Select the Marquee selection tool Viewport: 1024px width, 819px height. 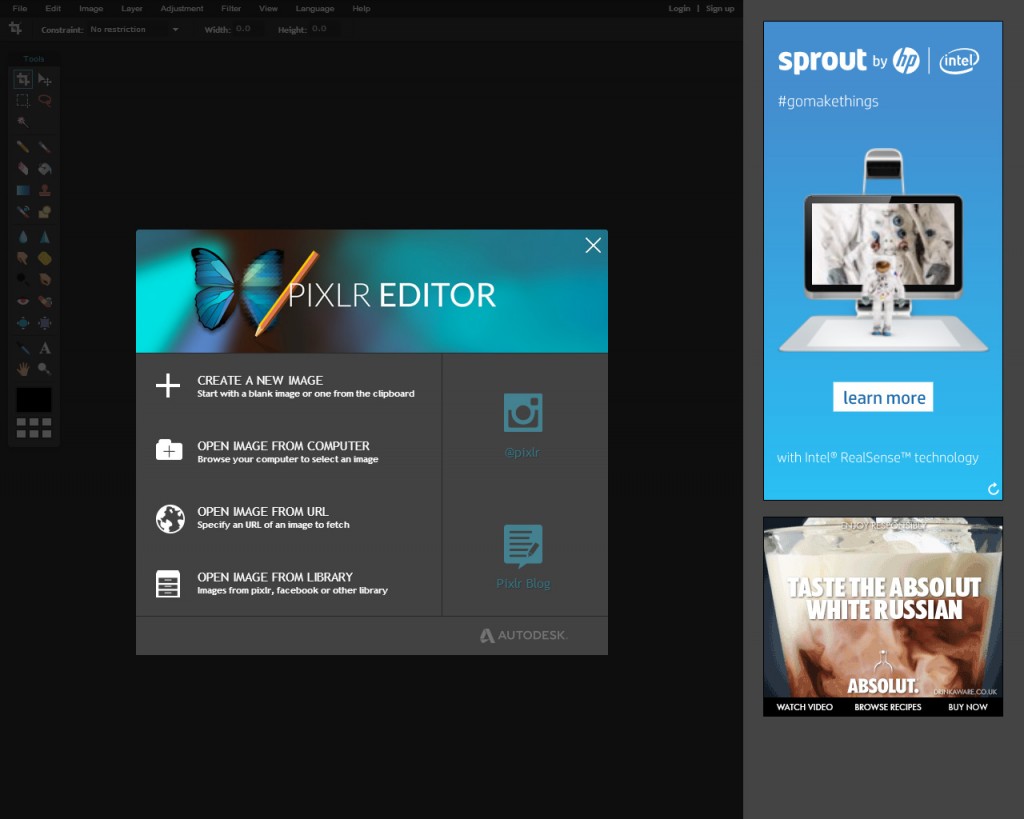[x=23, y=101]
